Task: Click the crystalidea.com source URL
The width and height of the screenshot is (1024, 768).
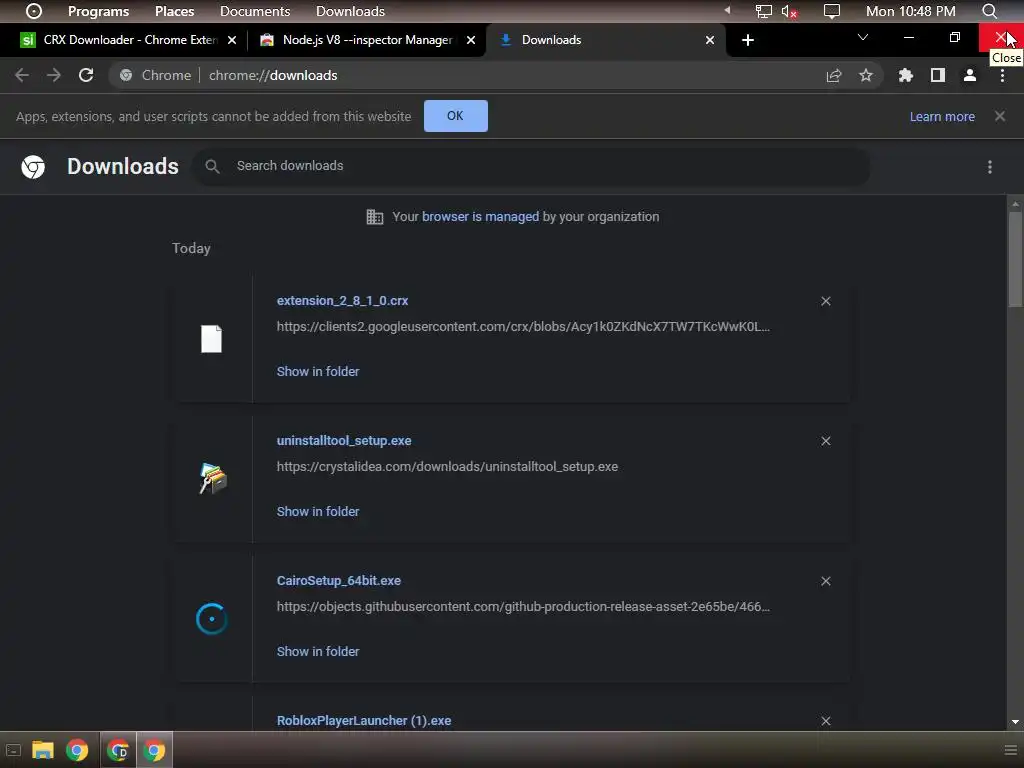Action: click(447, 466)
